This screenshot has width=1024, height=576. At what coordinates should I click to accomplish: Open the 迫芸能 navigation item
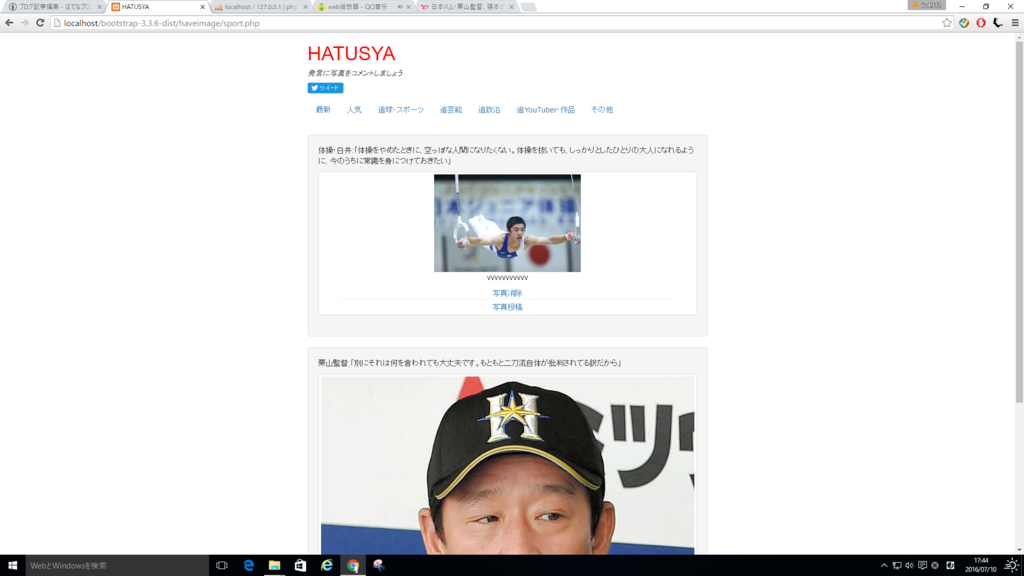pos(451,110)
